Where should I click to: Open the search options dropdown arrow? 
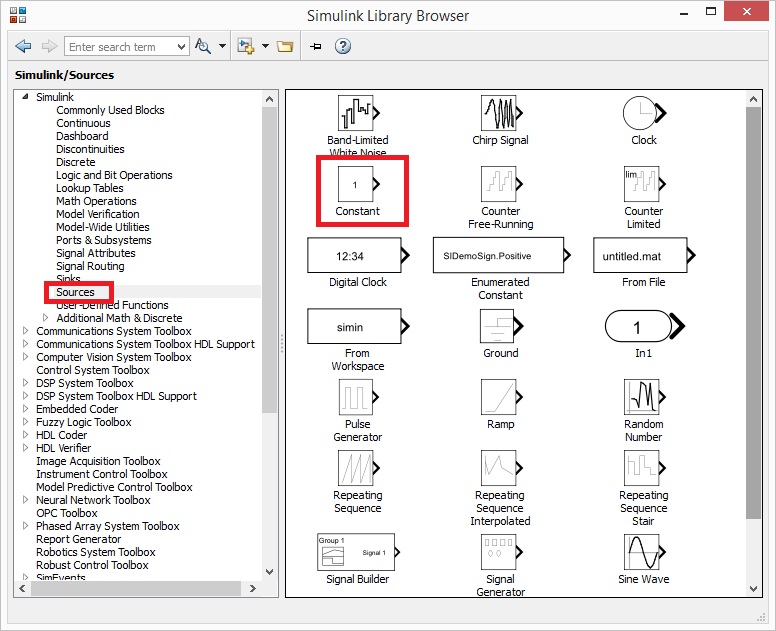[x=222, y=46]
